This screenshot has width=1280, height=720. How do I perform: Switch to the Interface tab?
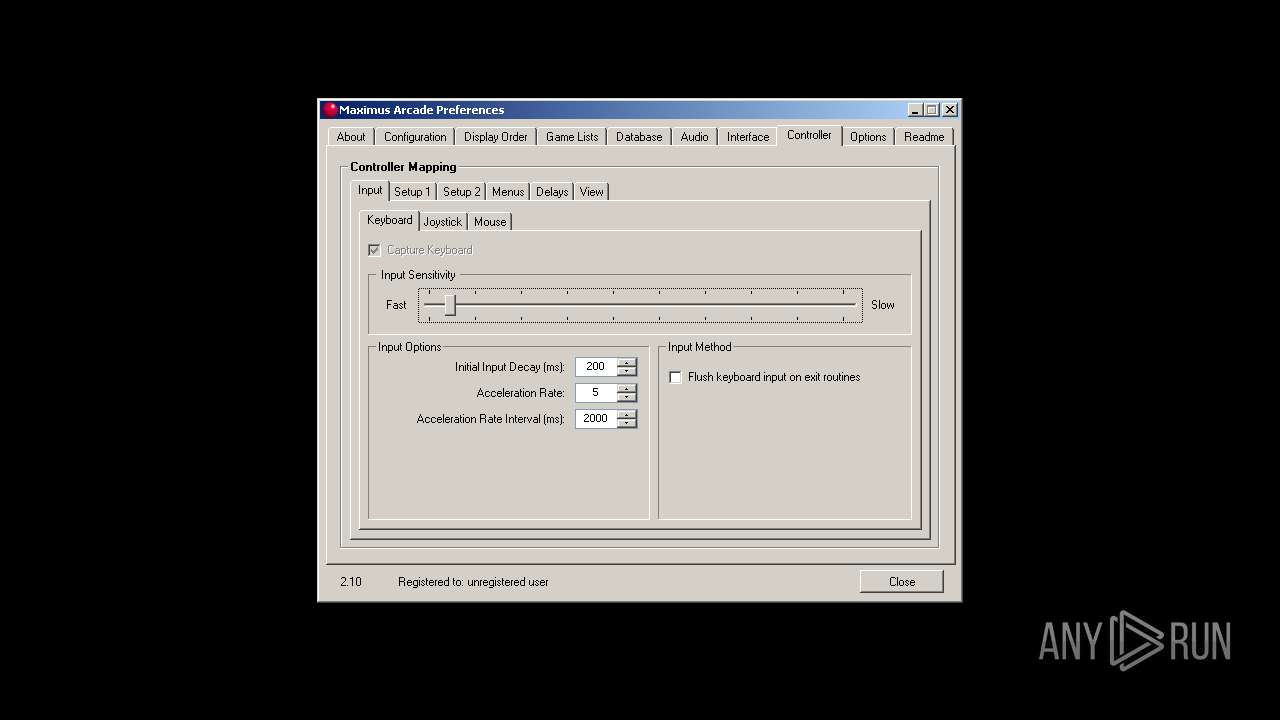748,137
